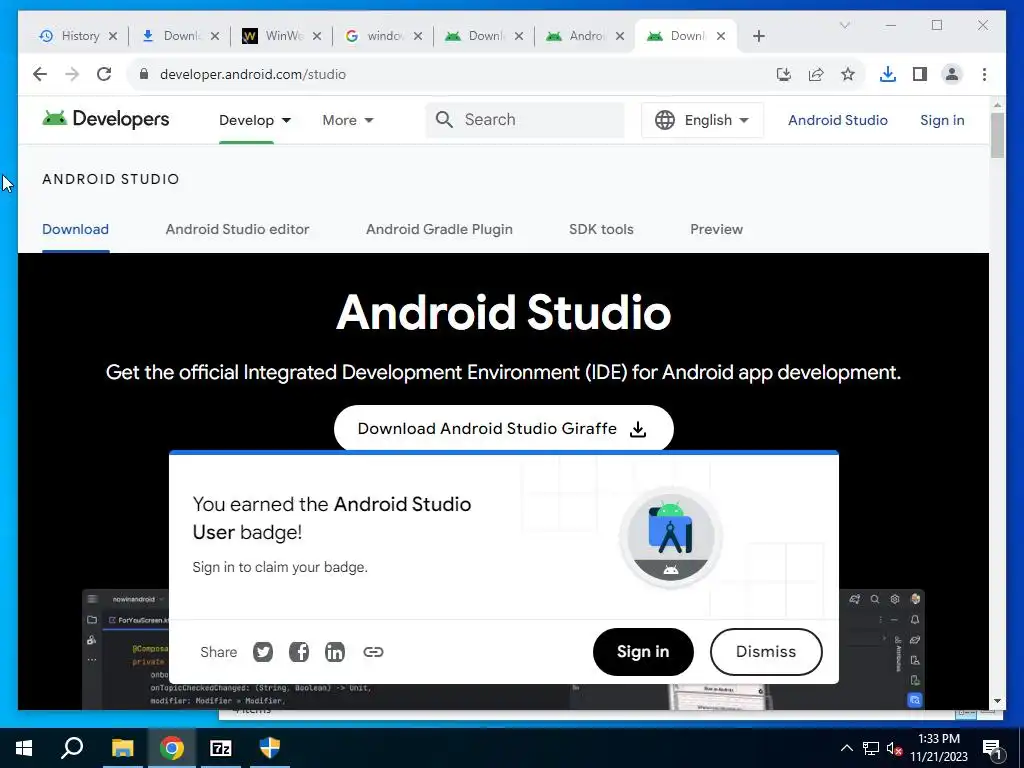The width and height of the screenshot is (1024, 768).
Task: Expand the More dropdown menu
Action: 347,120
